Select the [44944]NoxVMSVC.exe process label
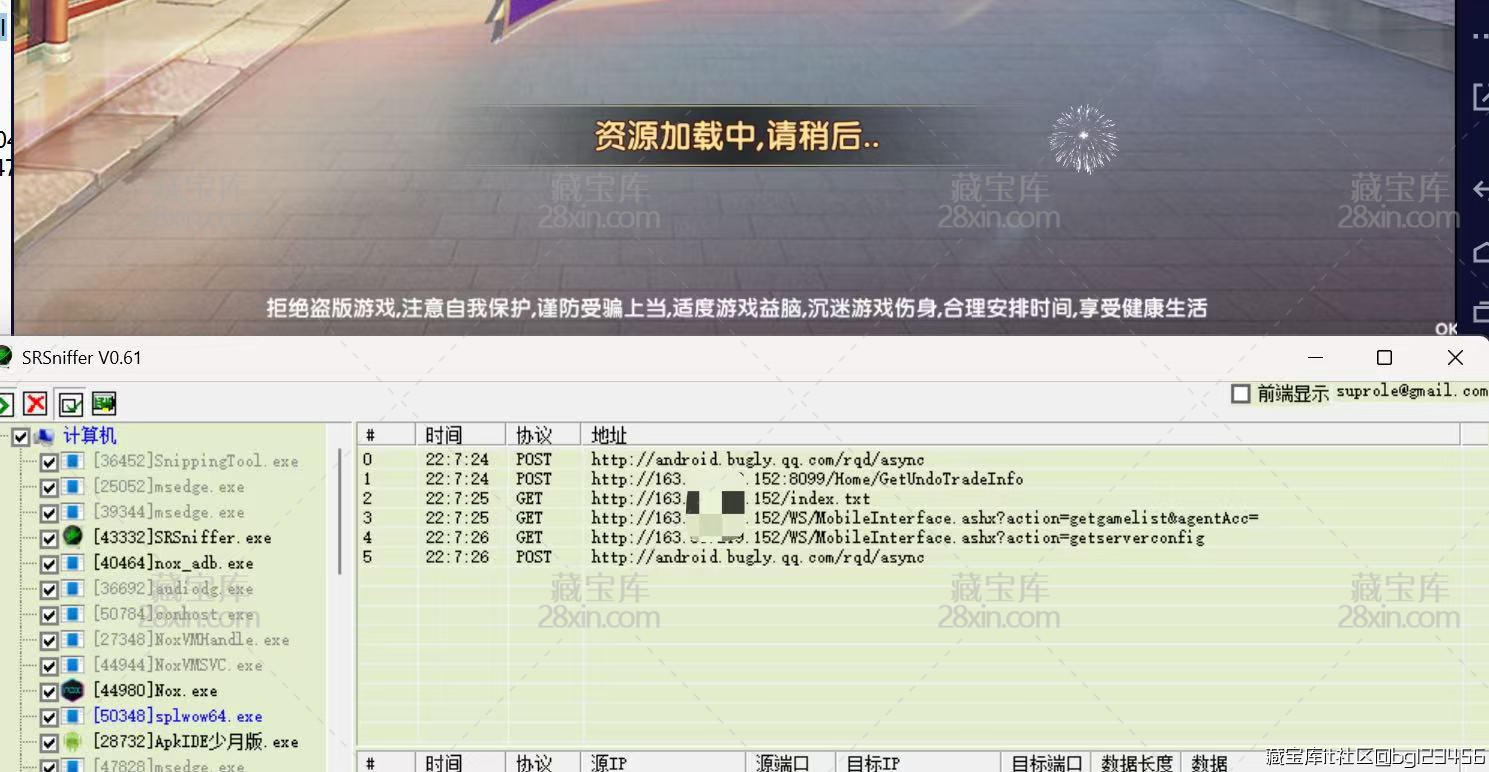1489x772 pixels. (177, 665)
